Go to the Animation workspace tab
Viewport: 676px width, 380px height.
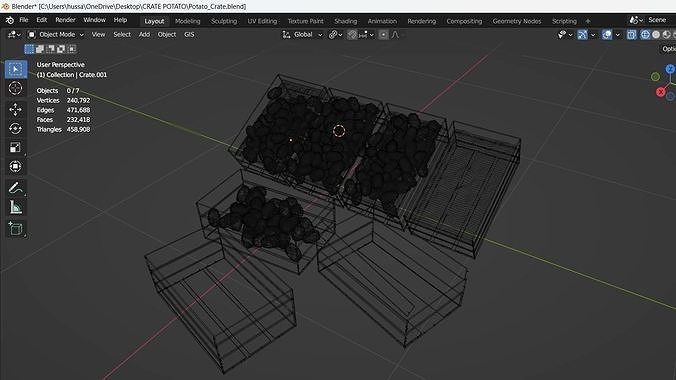tap(382, 21)
